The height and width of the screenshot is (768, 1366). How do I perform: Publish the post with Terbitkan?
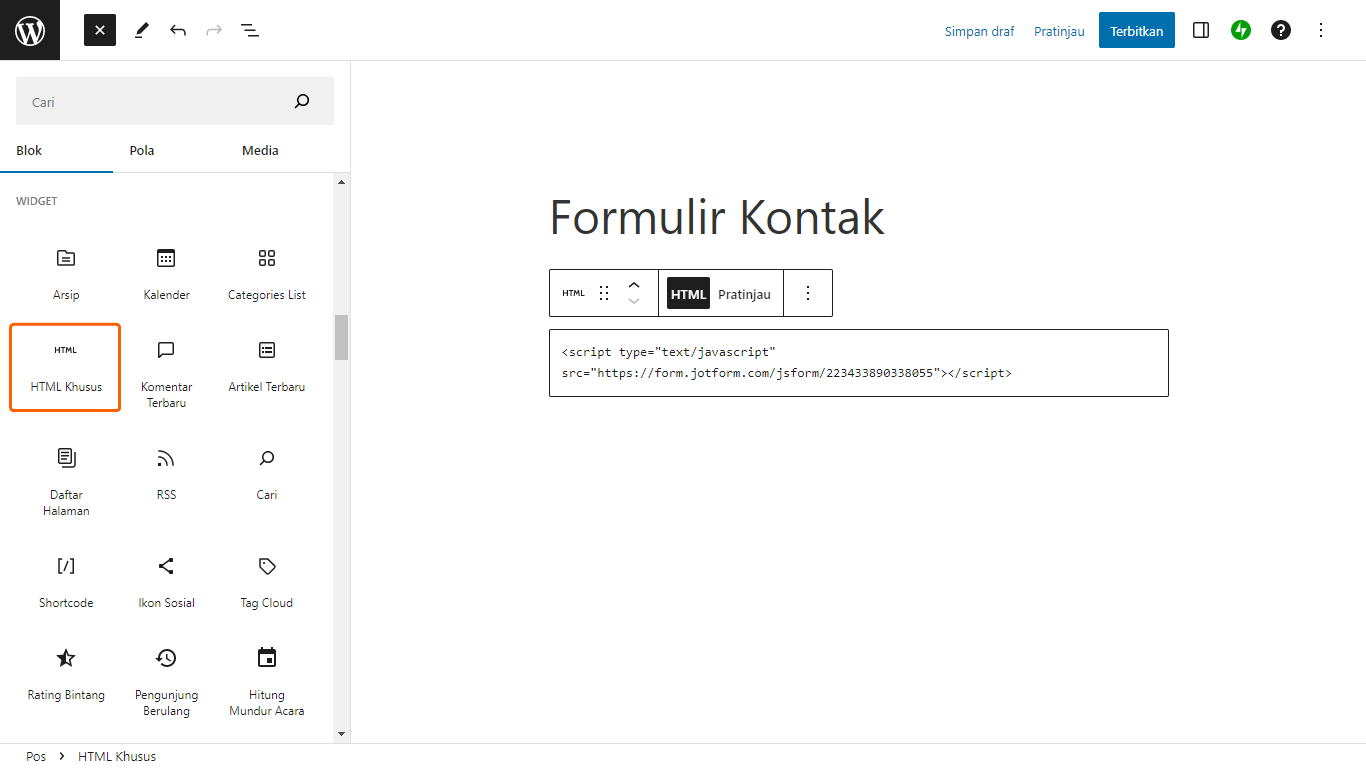pos(1137,30)
